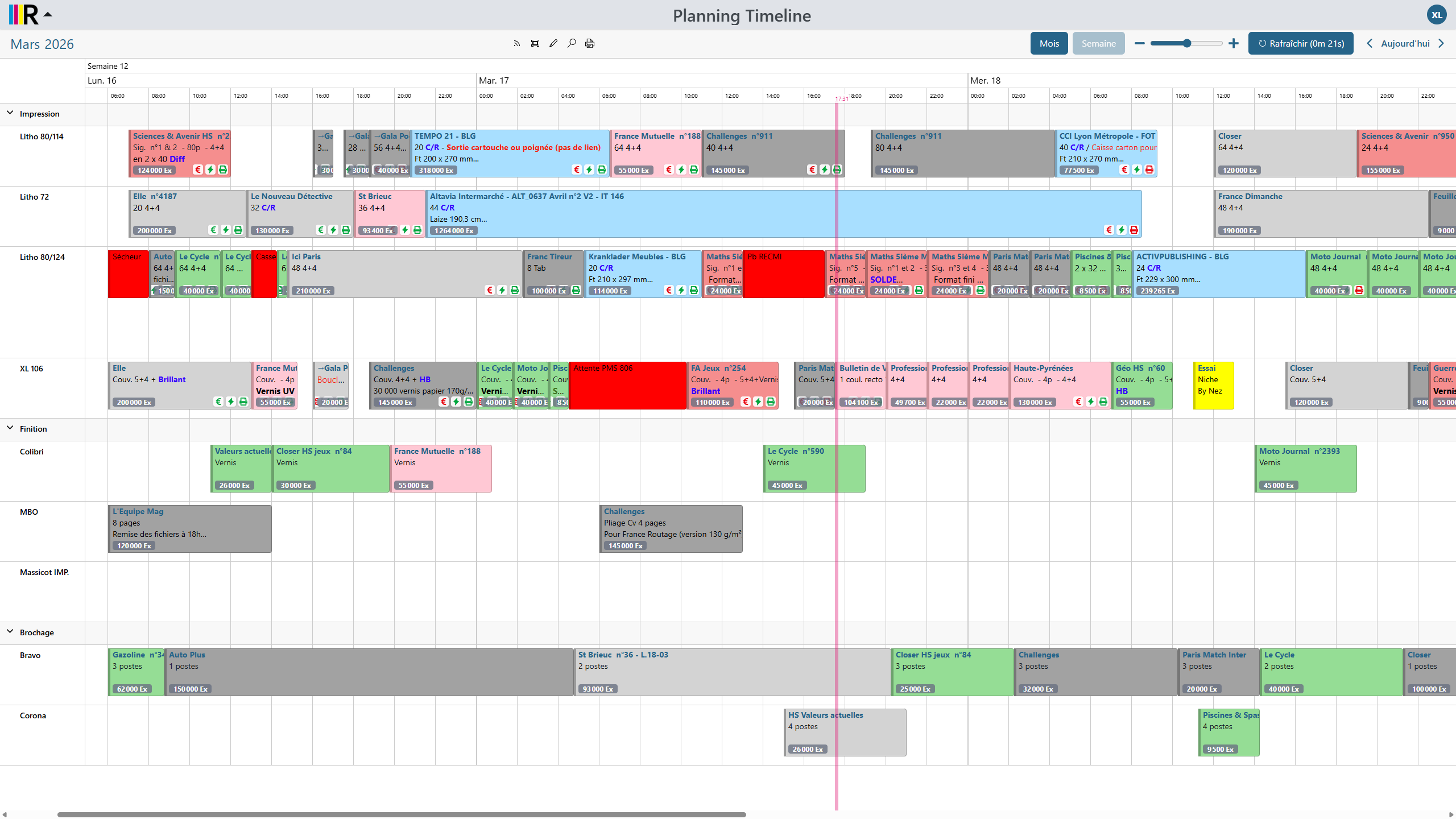Screen dimensions: 1456x819
Task: Click the Aujourd'hui navigation link
Action: [x=1406, y=43]
